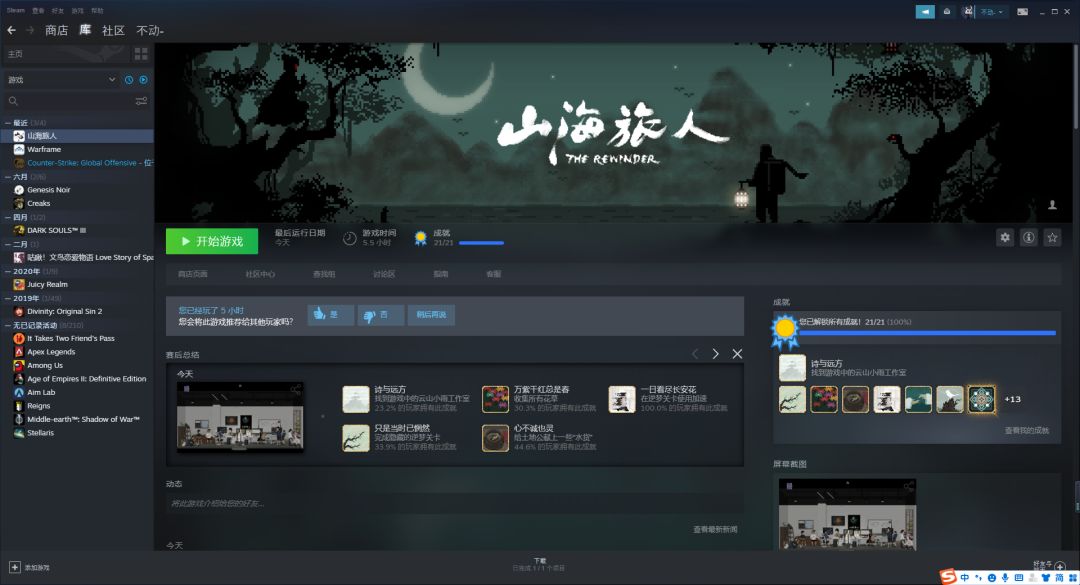Select the thumbs down 否 recommendation

[380, 315]
